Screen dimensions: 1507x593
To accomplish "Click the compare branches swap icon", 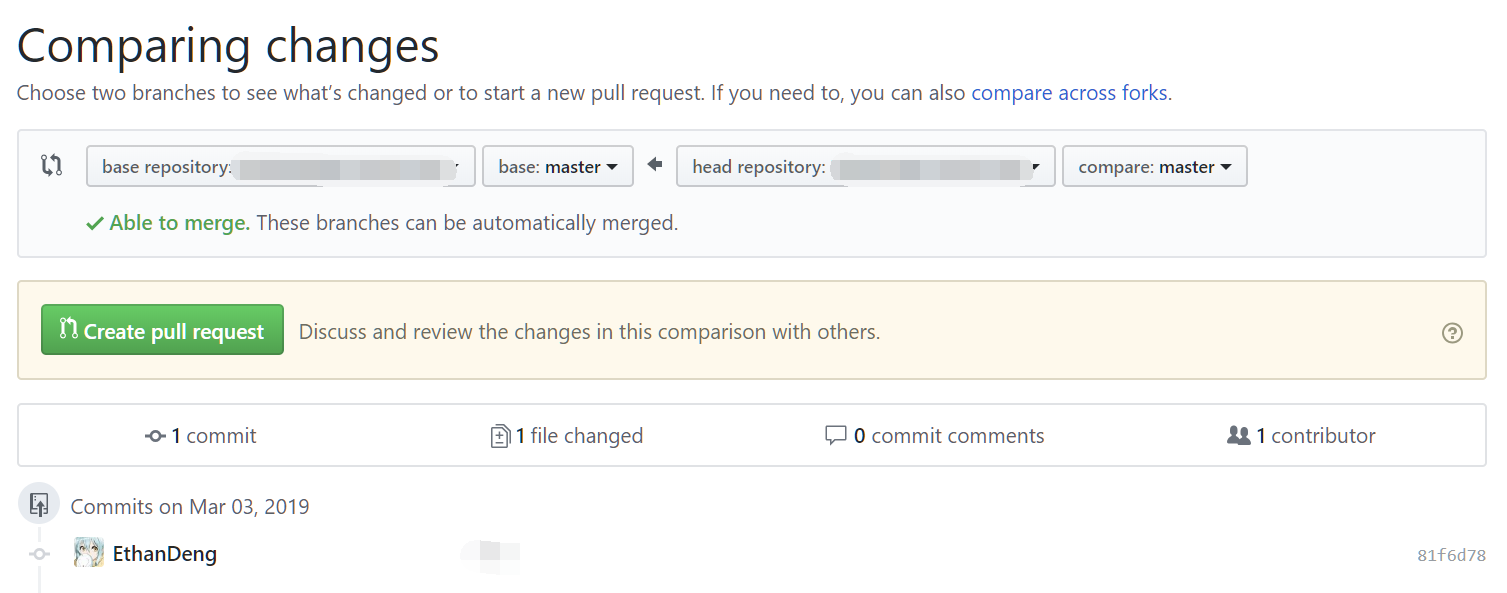I will tap(52, 166).
